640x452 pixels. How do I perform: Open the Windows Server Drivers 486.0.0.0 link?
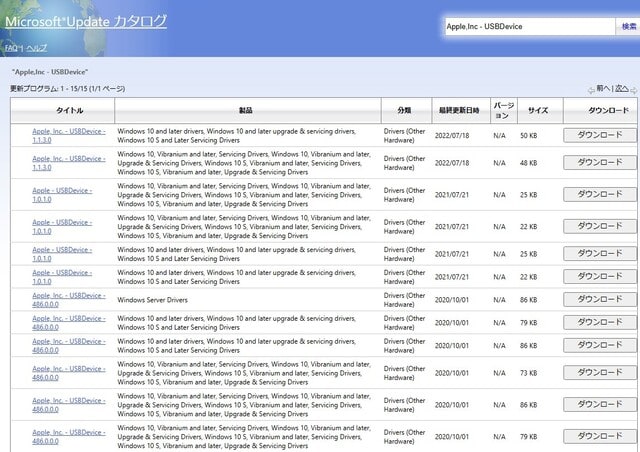[69, 300]
